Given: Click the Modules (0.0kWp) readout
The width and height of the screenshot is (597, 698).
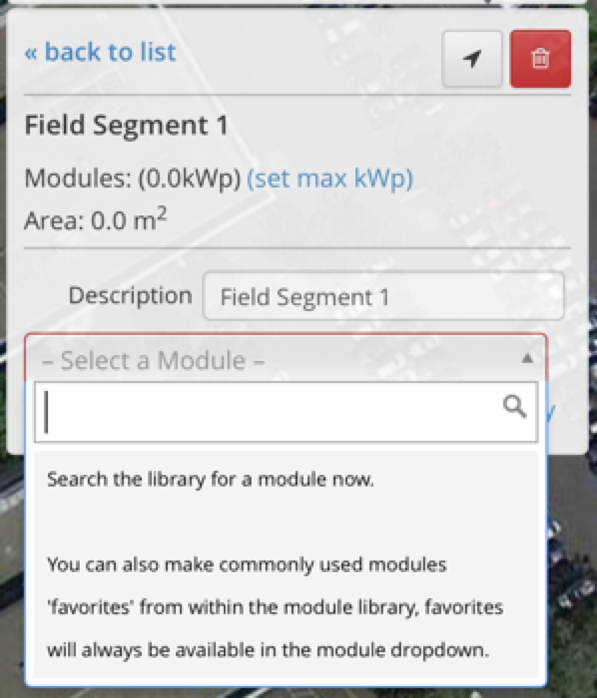Looking at the screenshot, I should pyautogui.click(x=133, y=179).
